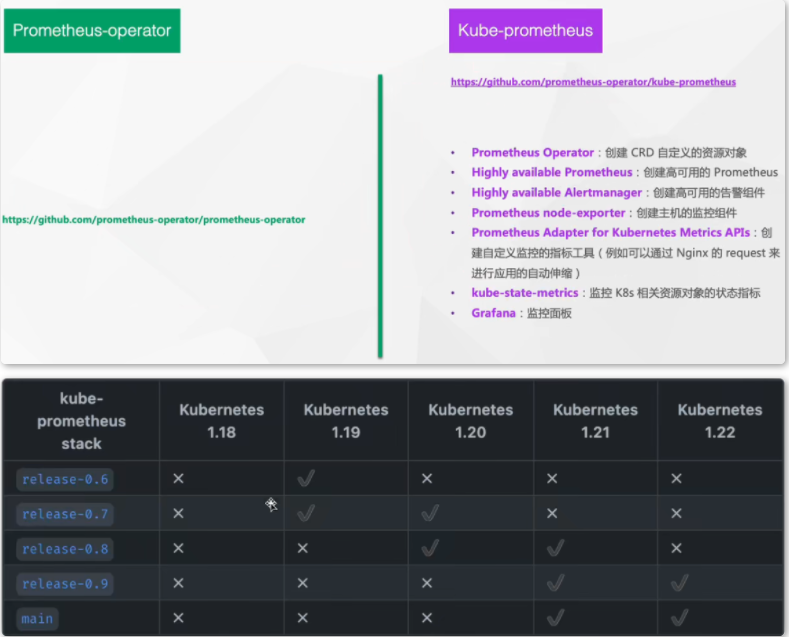Click the Kubernetes 1.21 column header
The height and width of the screenshot is (637, 789).
596,421
